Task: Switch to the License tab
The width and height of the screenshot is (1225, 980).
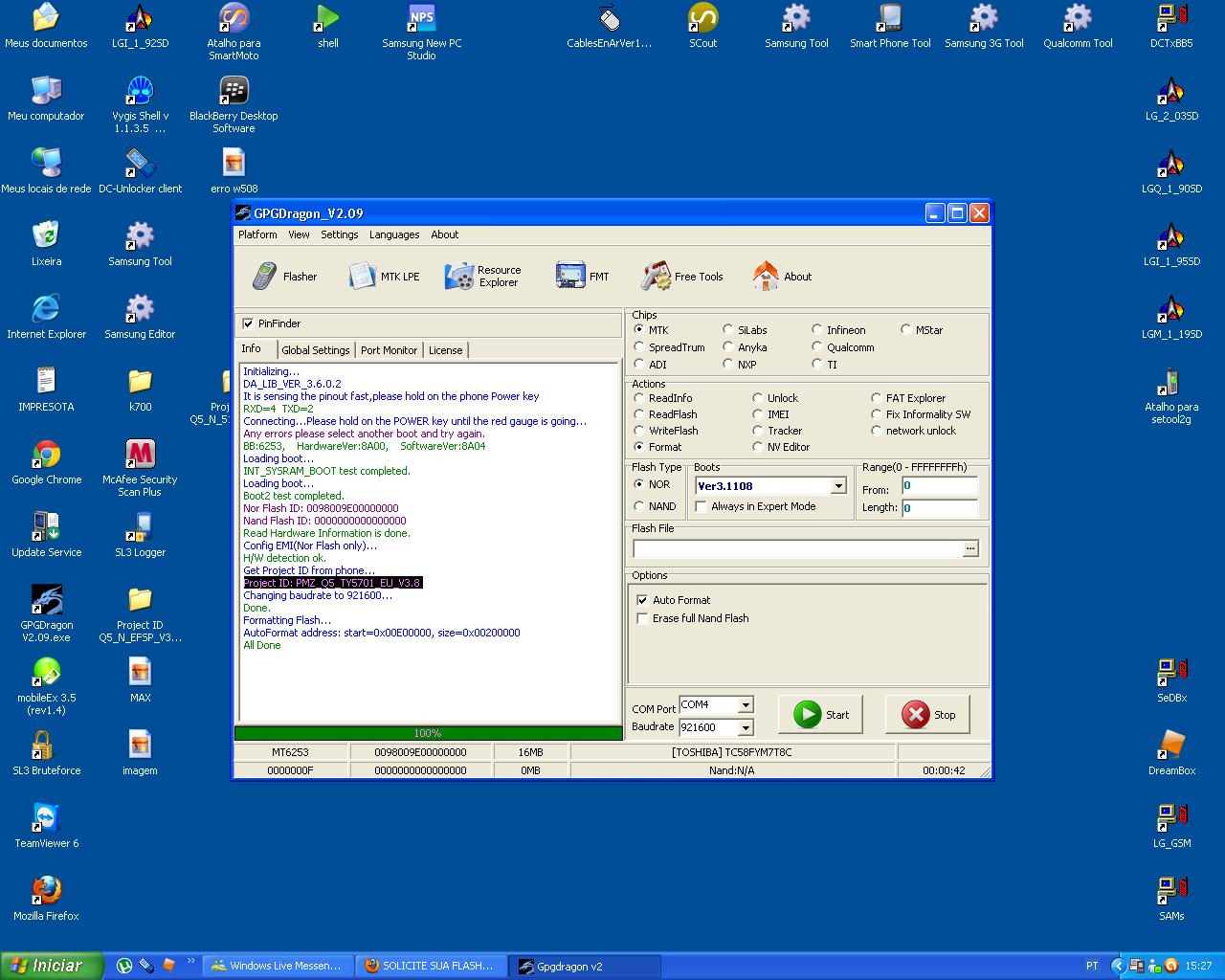Action: tap(445, 350)
